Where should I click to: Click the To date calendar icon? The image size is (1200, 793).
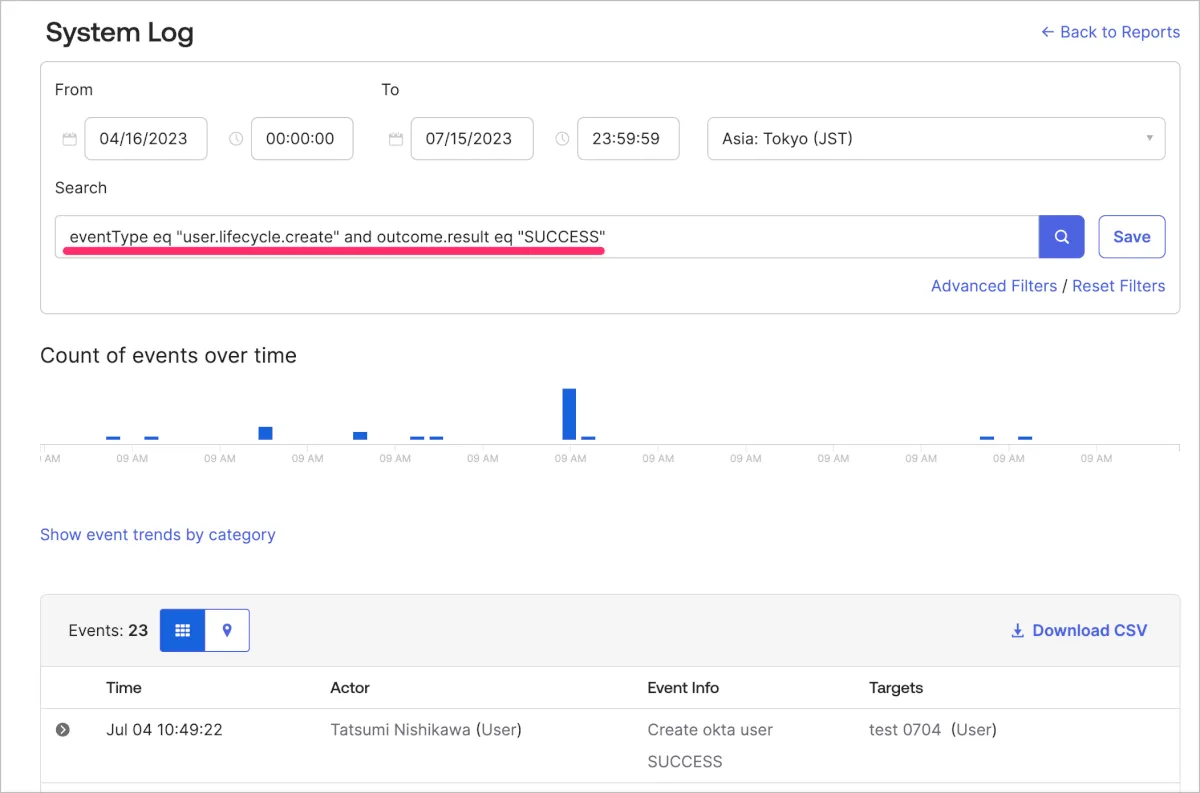(x=396, y=139)
